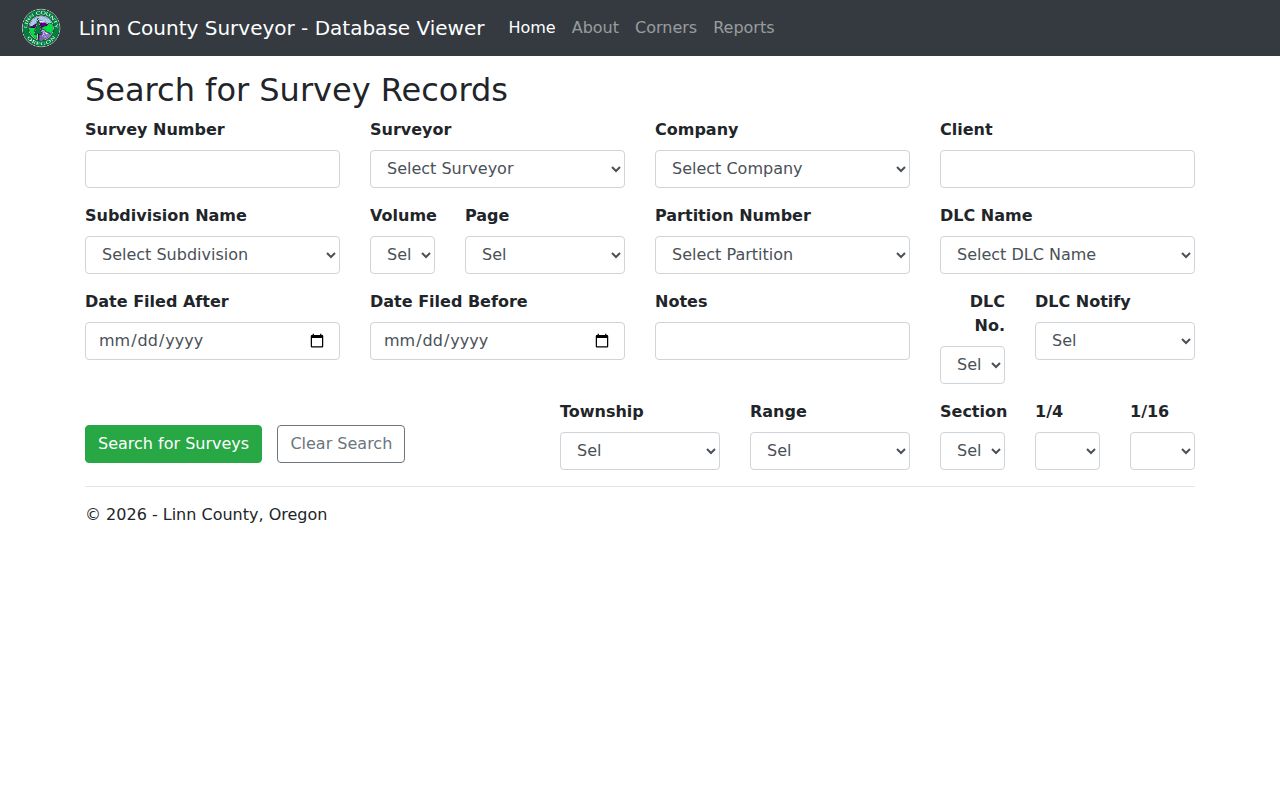Click the Clear Search button
Viewport: 1280px width, 800px height.
(341, 444)
